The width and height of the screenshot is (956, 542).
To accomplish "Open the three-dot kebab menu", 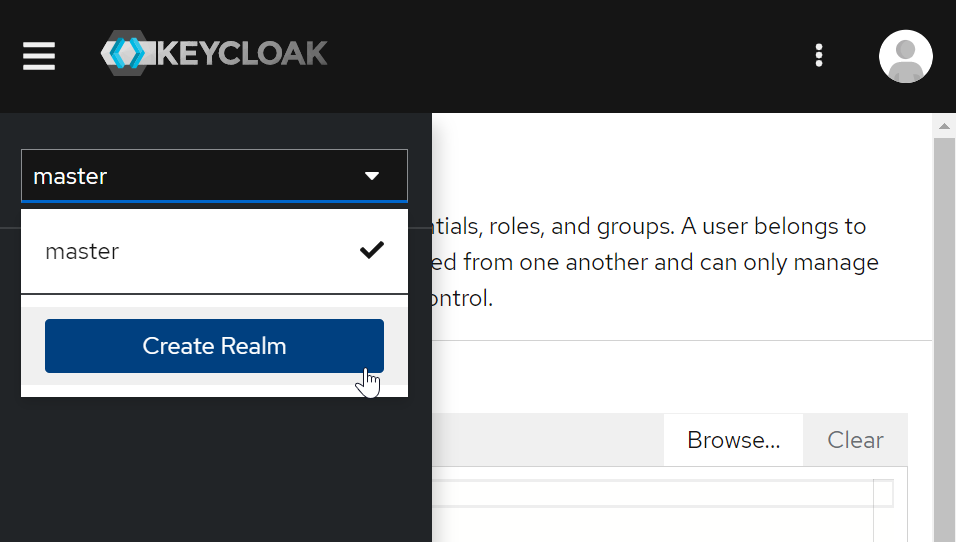I will 819,56.
